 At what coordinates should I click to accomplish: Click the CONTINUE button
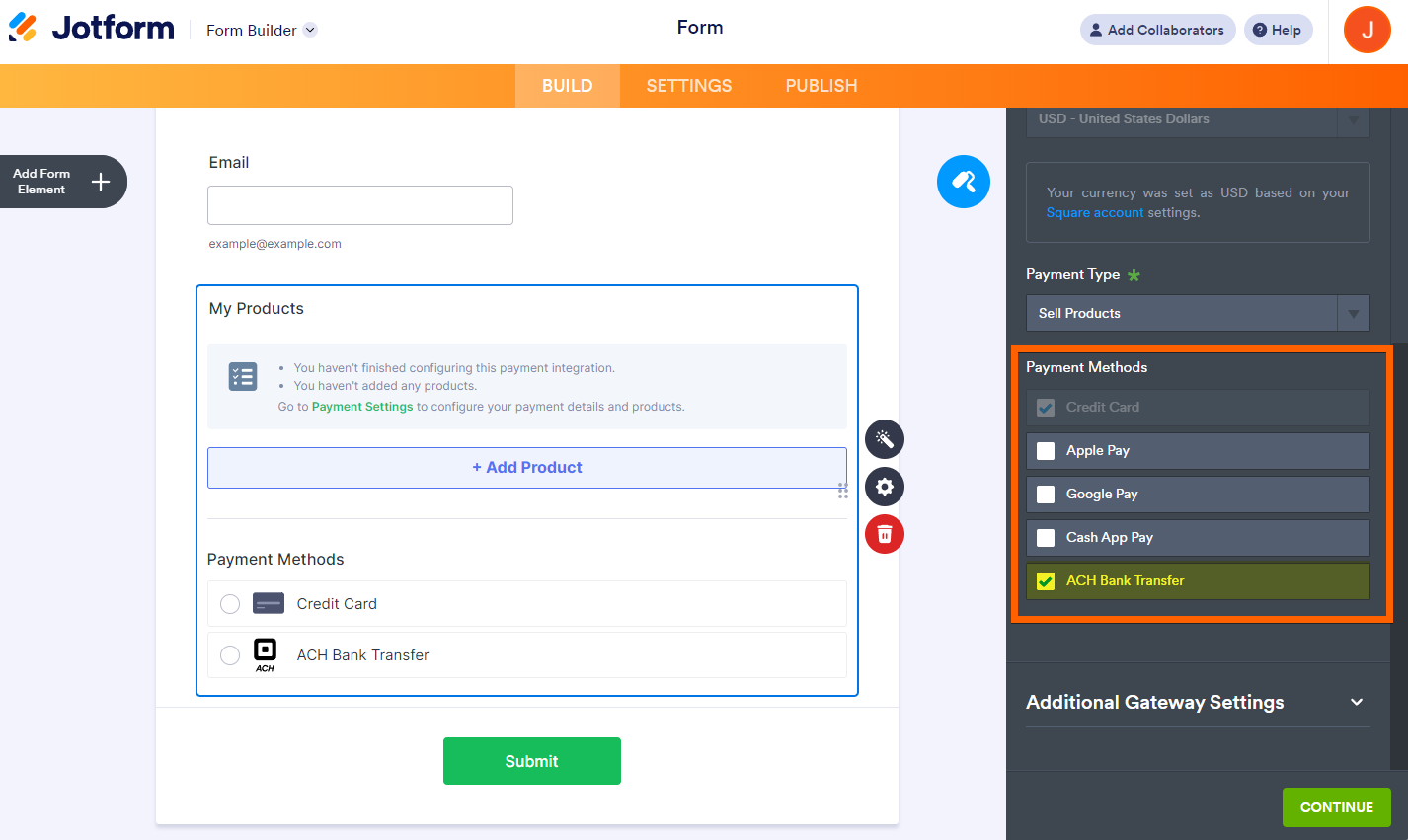[x=1337, y=807]
